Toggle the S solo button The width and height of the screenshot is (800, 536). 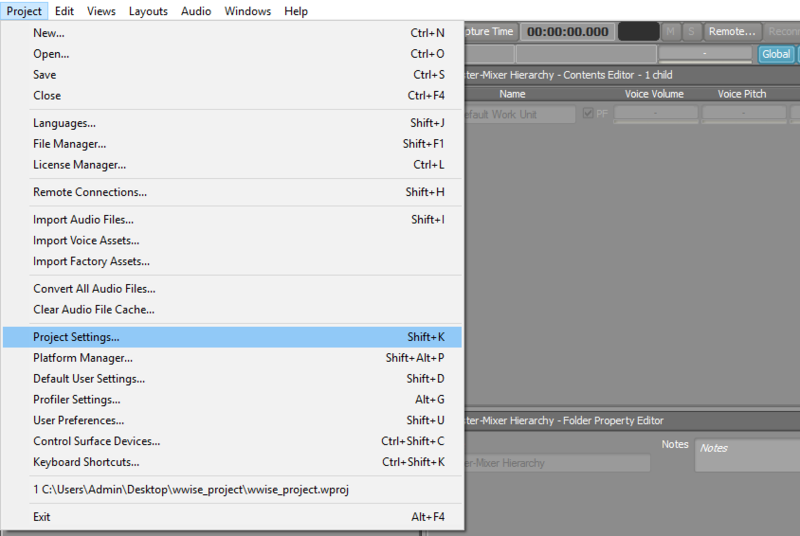(691, 32)
